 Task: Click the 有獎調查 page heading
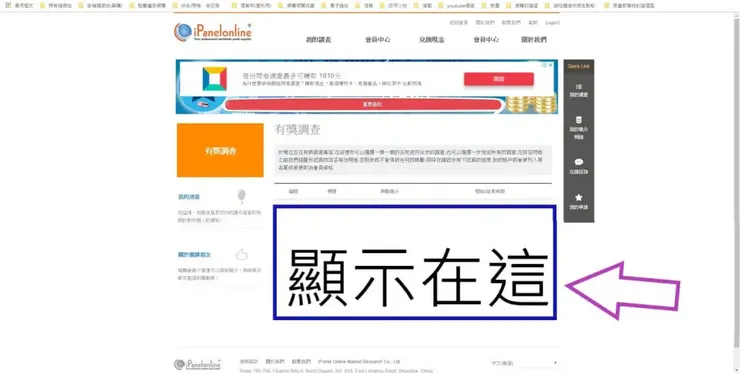(x=297, y=130)
